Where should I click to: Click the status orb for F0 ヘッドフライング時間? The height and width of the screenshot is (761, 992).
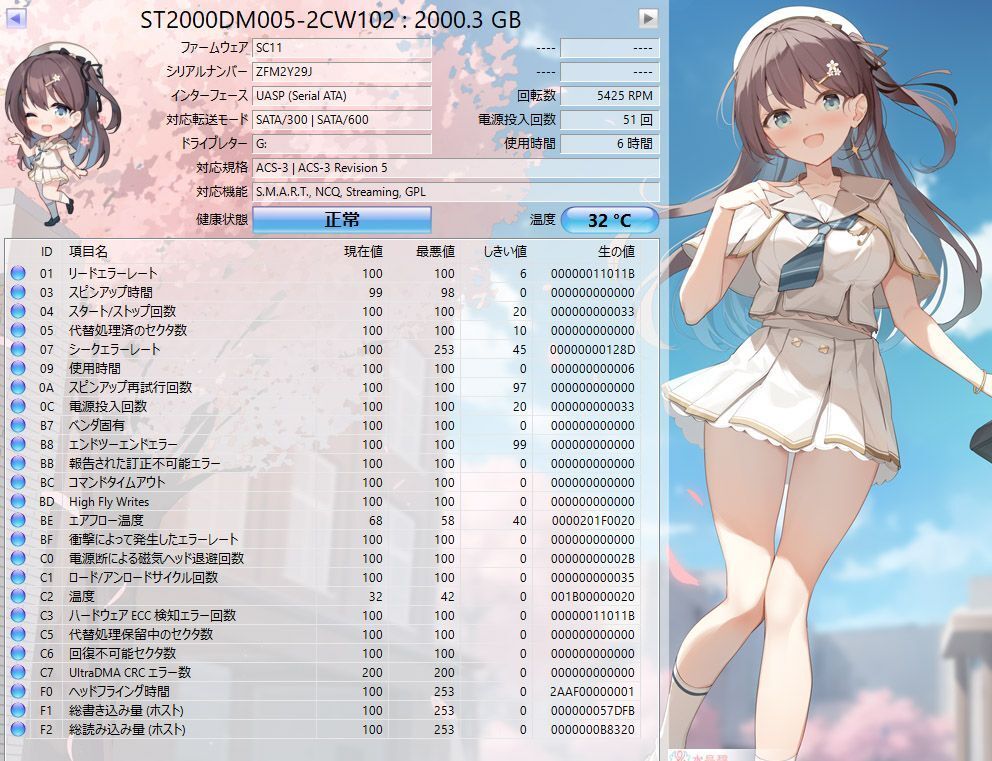(18, 691)
